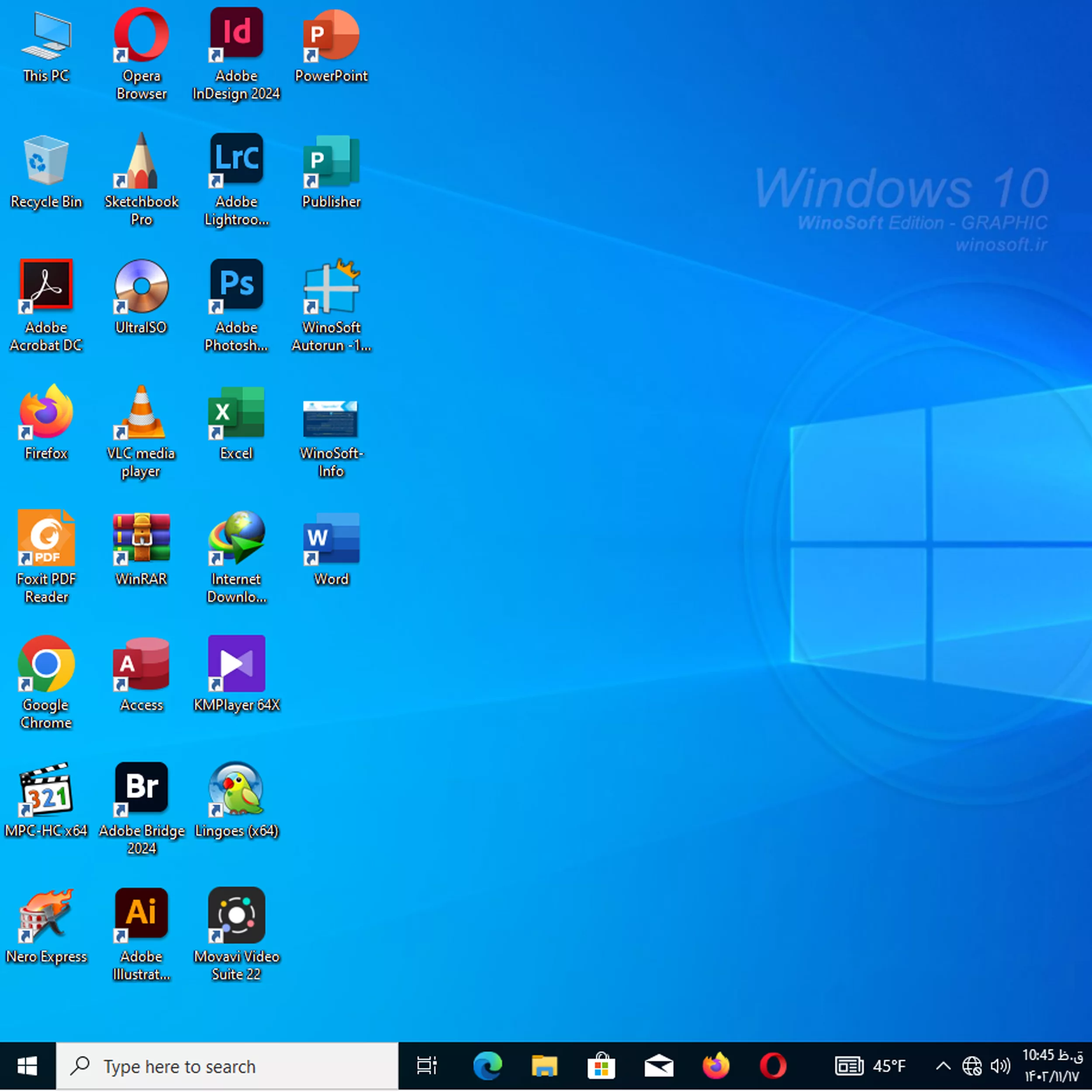Open the clock and date flyout

(1052, 1066)
